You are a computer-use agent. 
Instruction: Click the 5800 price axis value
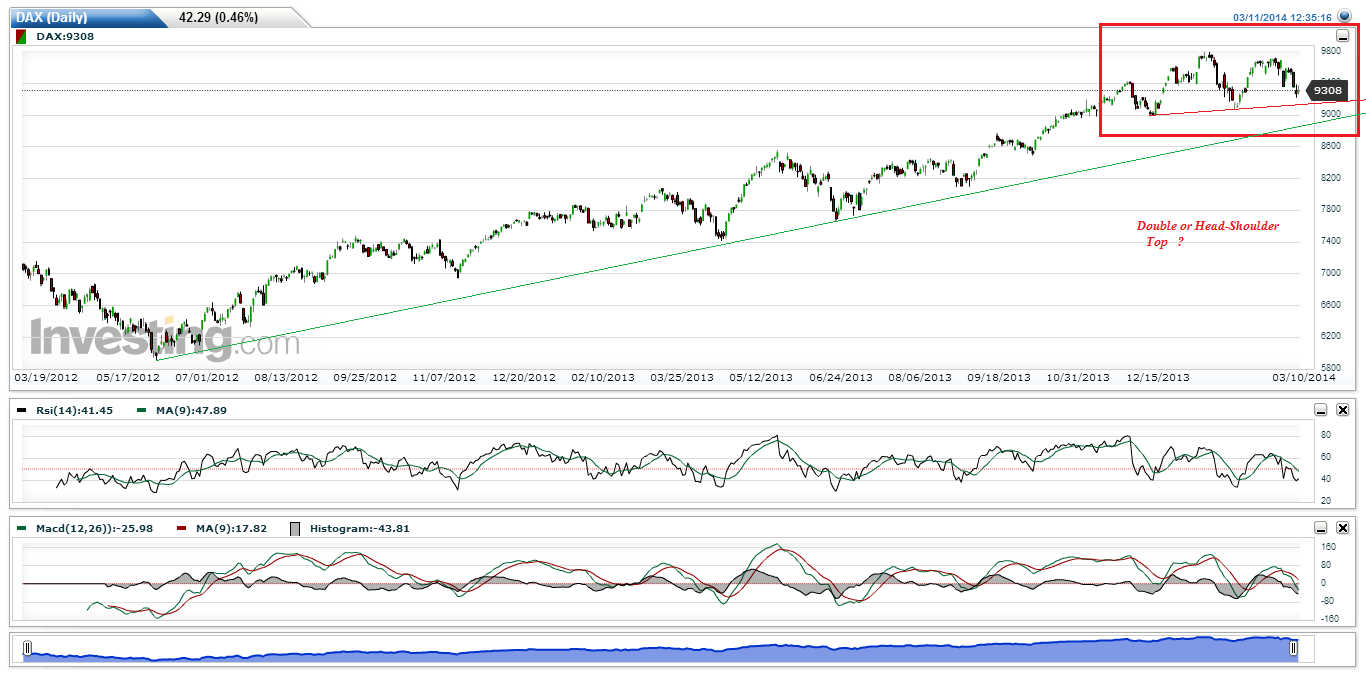(1329, 367)
